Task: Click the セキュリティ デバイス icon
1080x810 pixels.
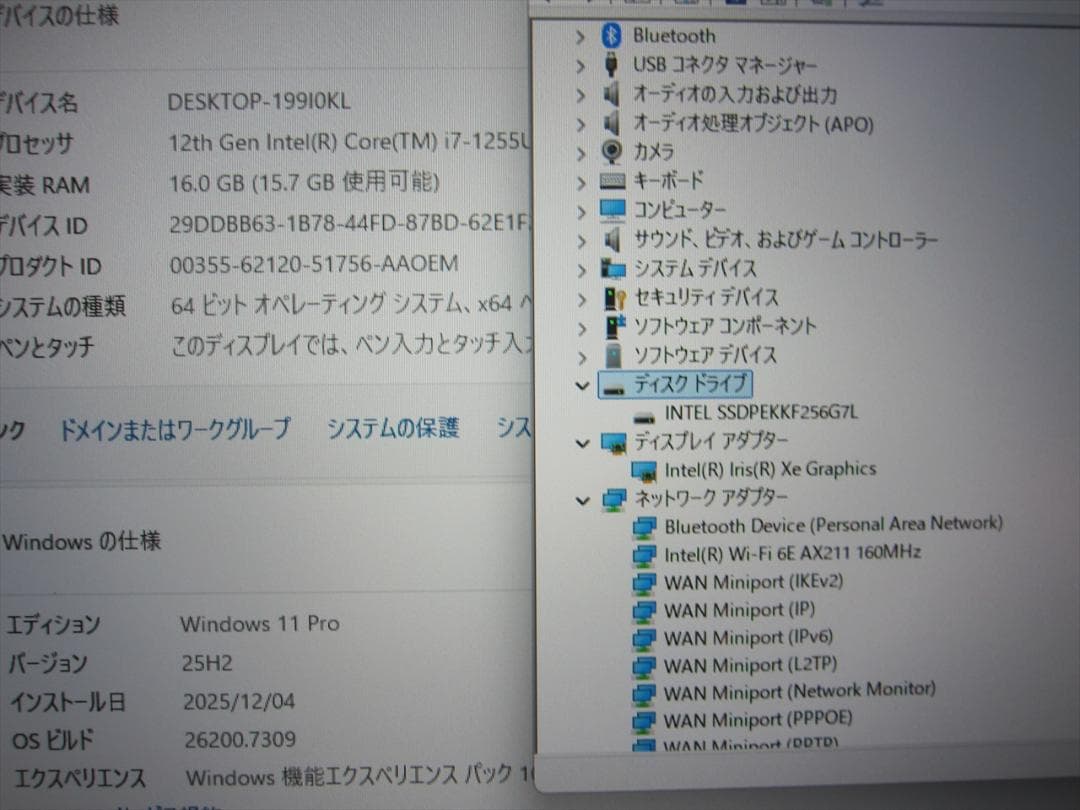Action: coord(613,296)
